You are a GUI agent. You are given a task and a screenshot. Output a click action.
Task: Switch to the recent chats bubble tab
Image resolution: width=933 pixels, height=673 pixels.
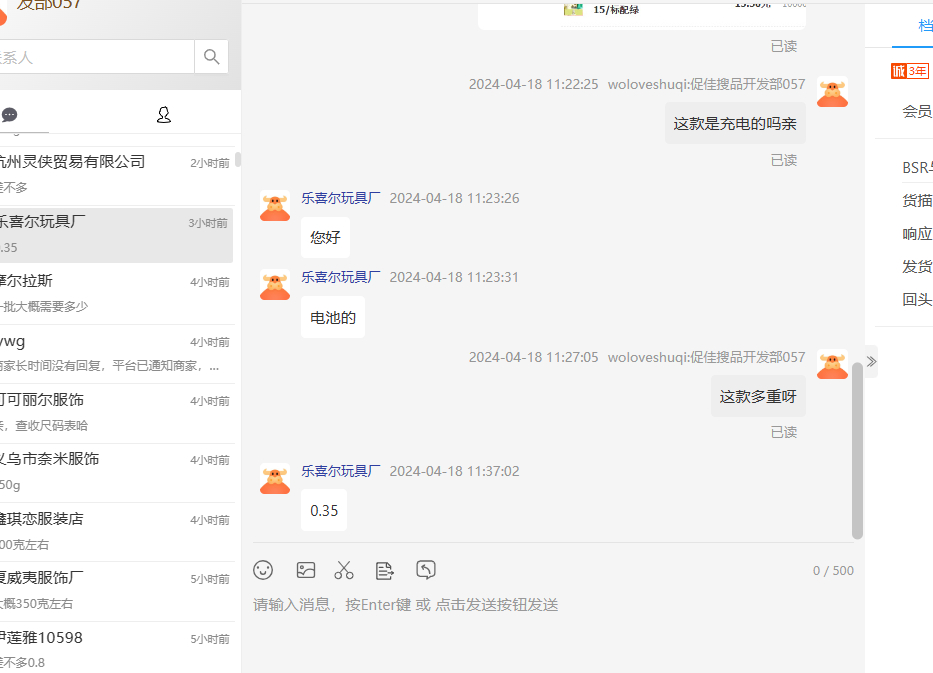click(x=10, y=115)
